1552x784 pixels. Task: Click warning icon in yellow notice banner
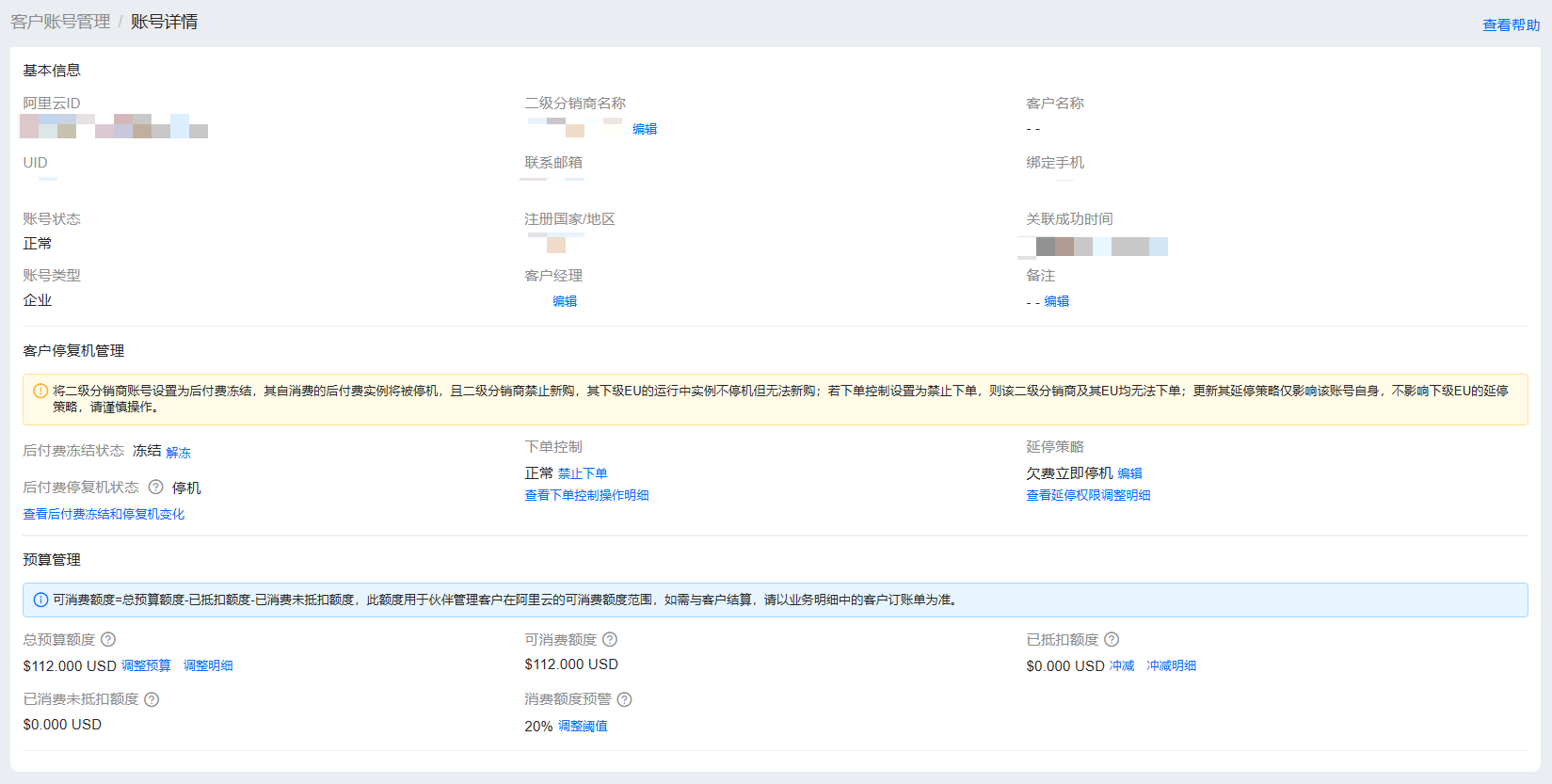(x=40, y=391)
